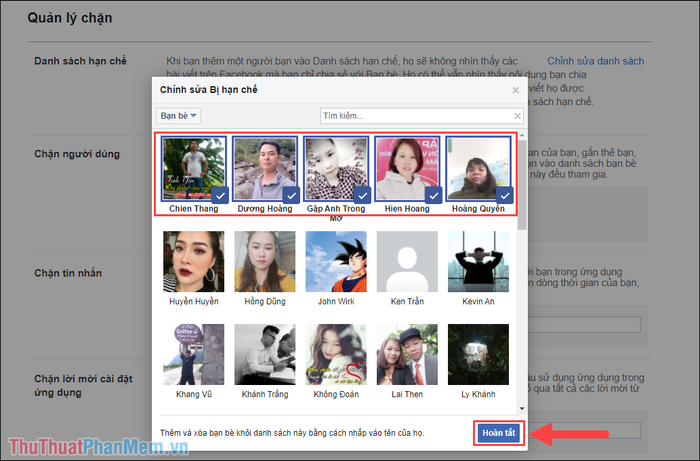The image size is (700, 461).
Task: Click the friend list scrollbar thumb
Action: click(522, 185)
